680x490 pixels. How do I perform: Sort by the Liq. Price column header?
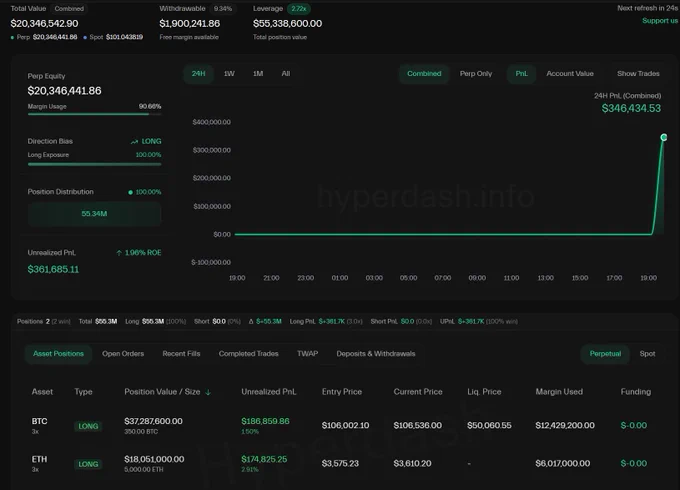pos(484,392)
